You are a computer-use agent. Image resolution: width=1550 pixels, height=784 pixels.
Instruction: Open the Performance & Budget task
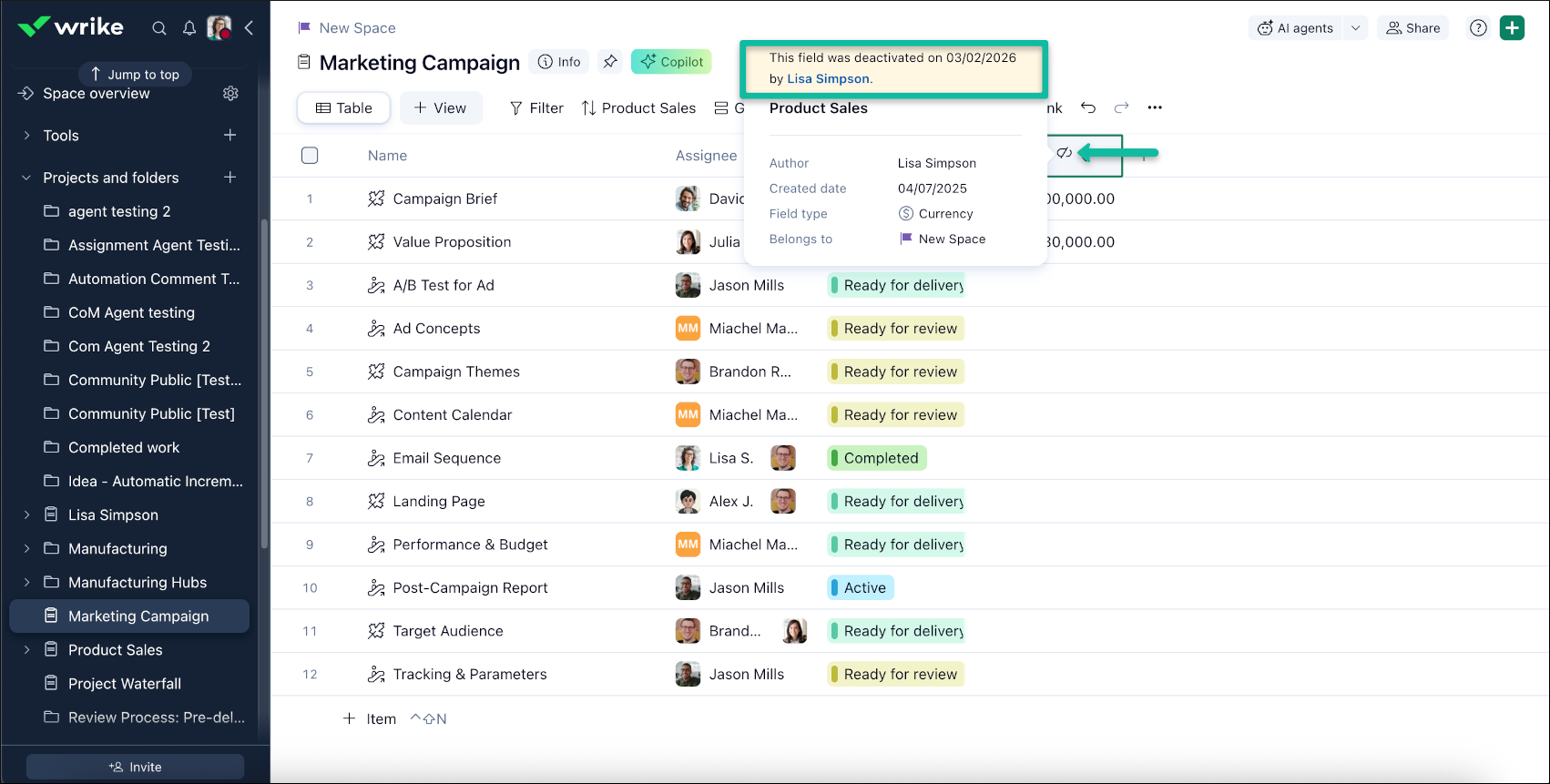pos(470,545)
